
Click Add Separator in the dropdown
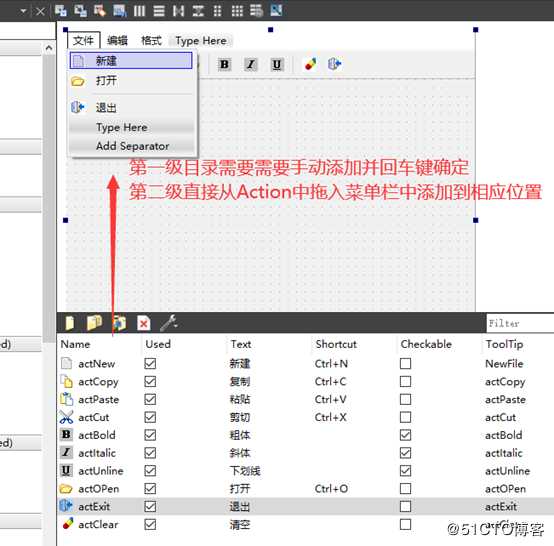tap(131, 146)
